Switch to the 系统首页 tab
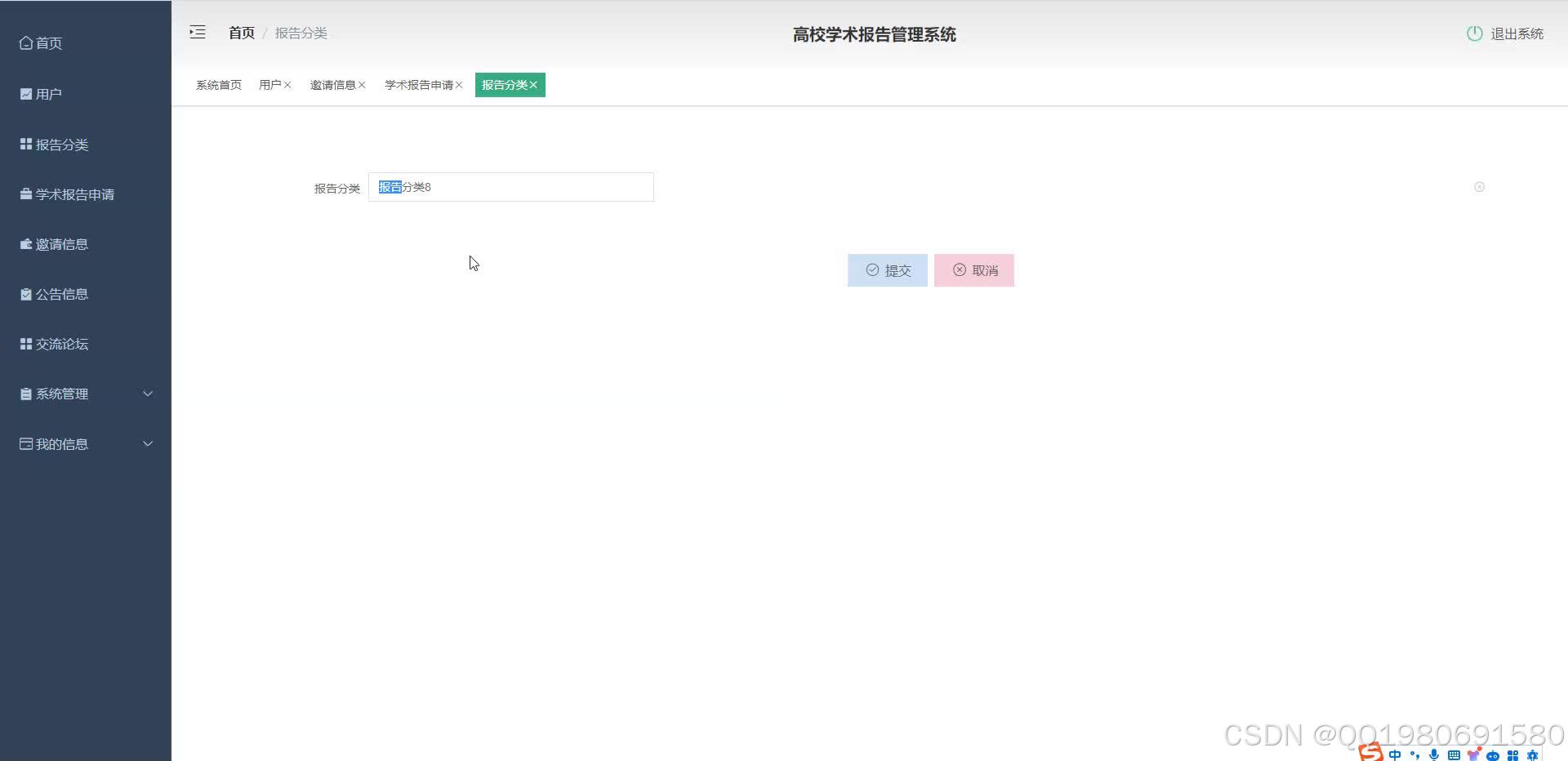The height and width of the screenshot is (761, 1568). coord(218,84)
